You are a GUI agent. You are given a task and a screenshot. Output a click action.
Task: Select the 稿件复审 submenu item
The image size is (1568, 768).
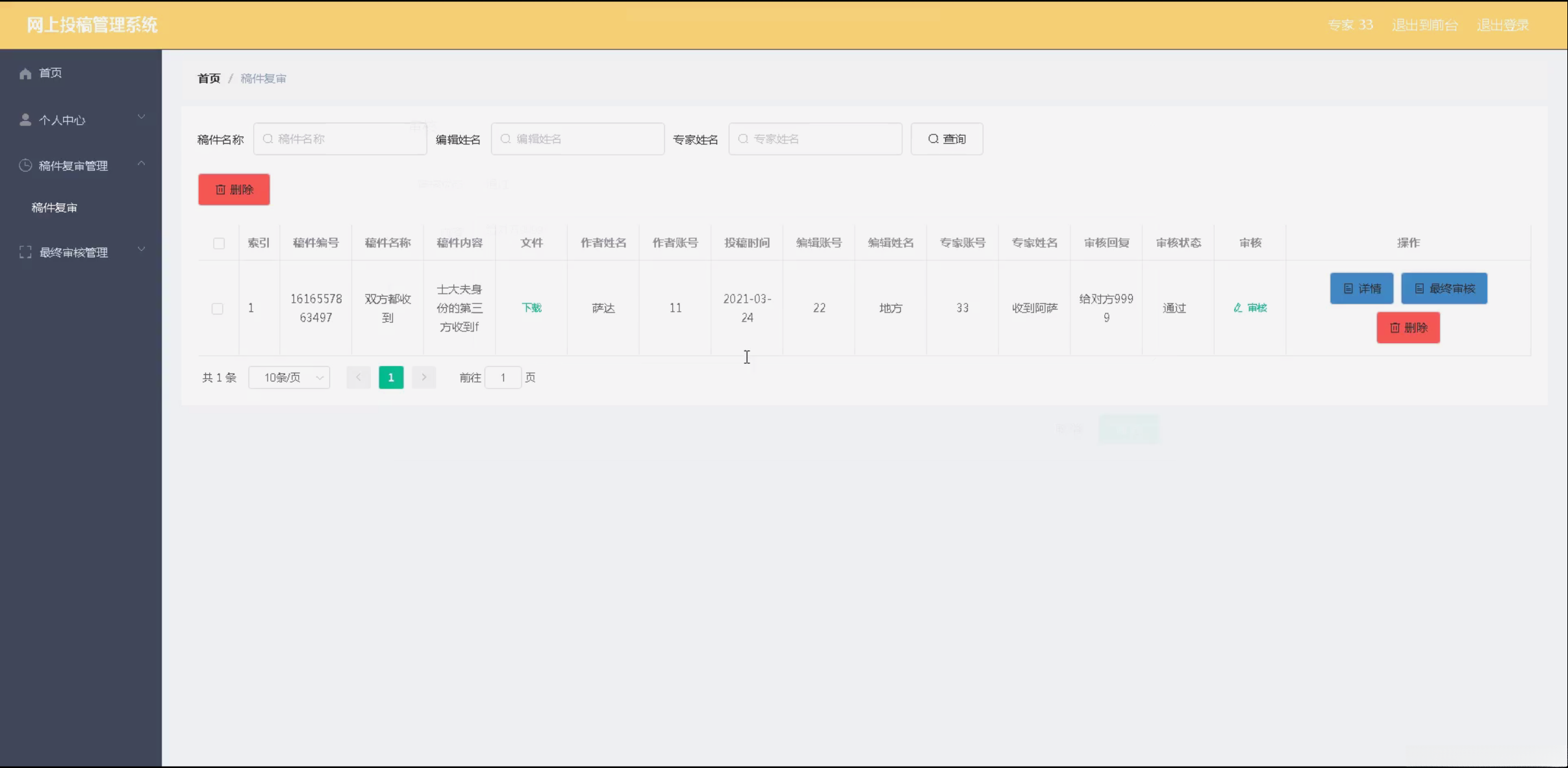pyautogui.click(x=55, y=208)
